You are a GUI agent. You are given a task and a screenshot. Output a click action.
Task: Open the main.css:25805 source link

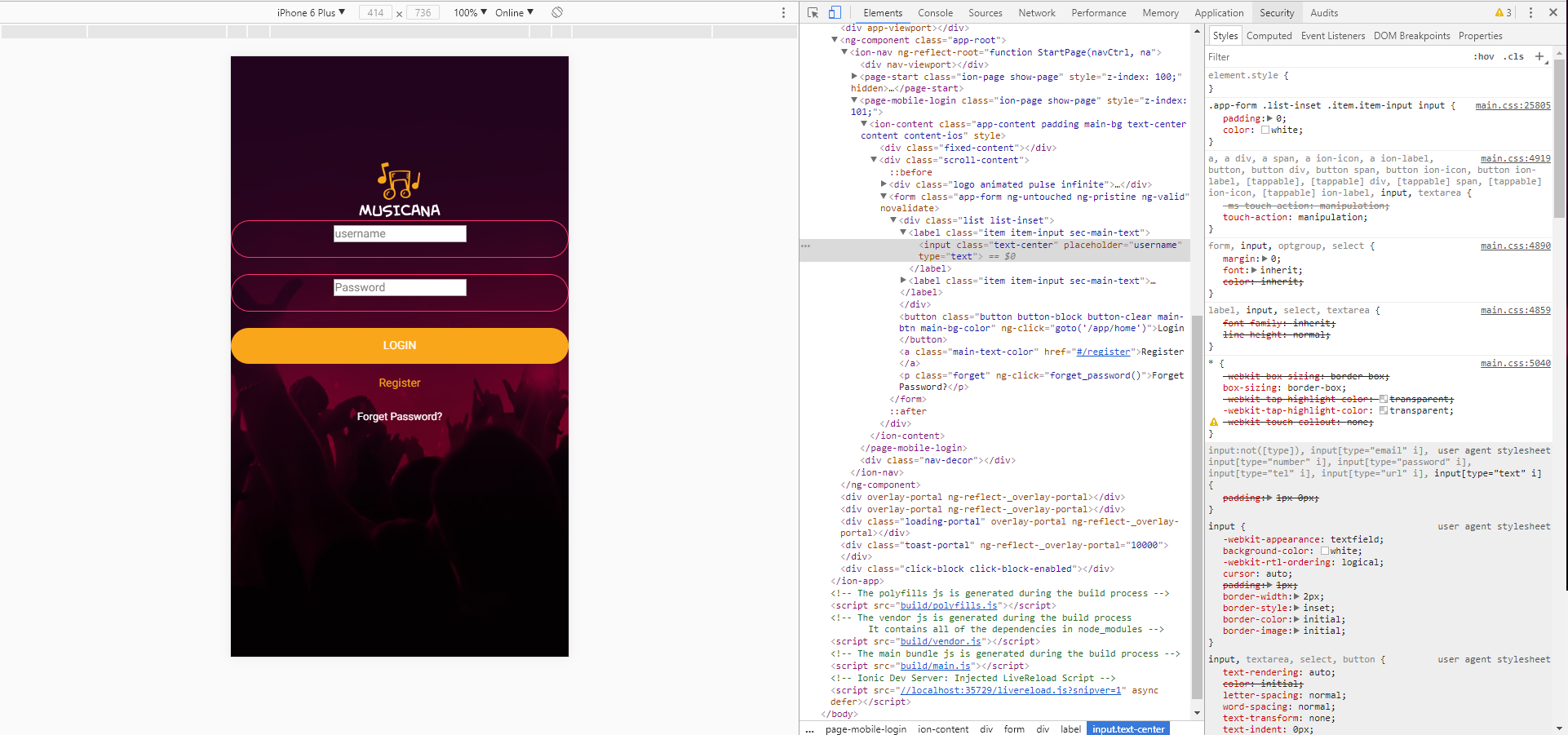[1513, 105]
